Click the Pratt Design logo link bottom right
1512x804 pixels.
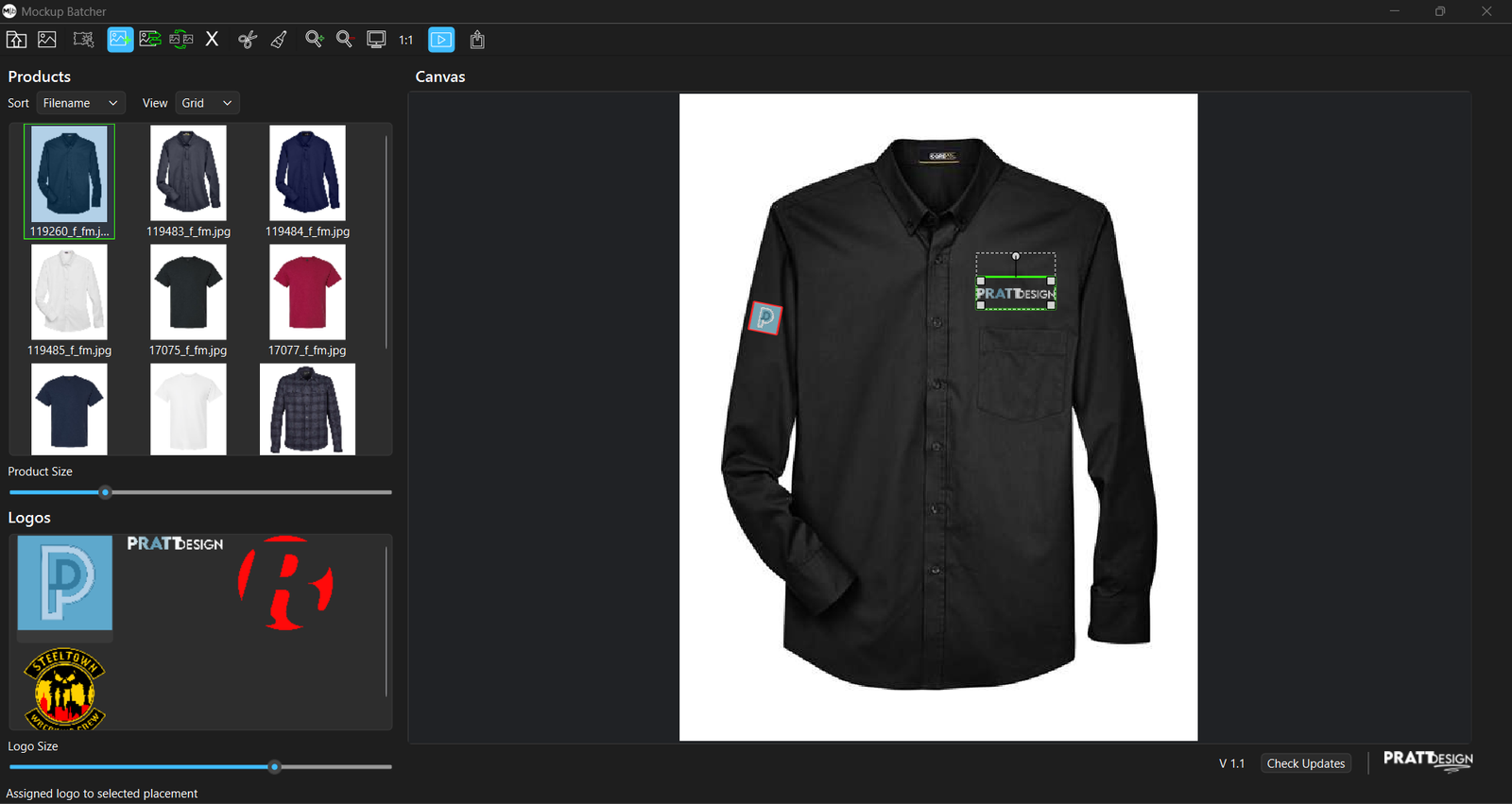[1428, 761]
